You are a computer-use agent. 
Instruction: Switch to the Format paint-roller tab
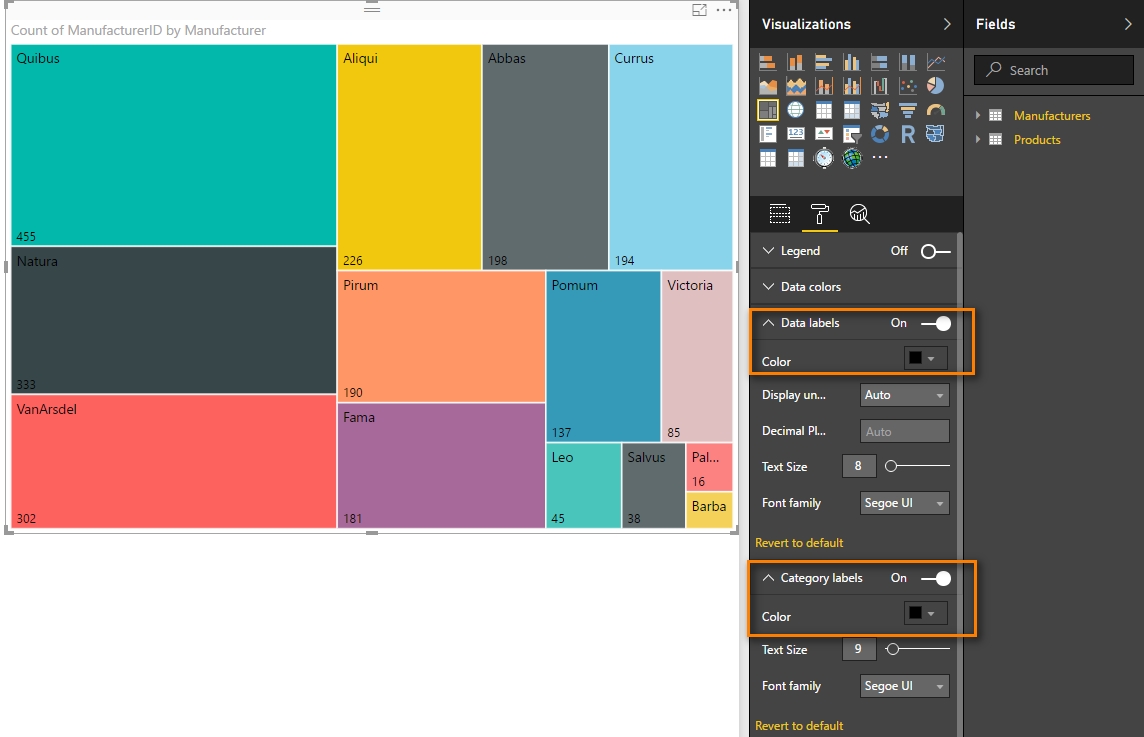coord(819,214)
